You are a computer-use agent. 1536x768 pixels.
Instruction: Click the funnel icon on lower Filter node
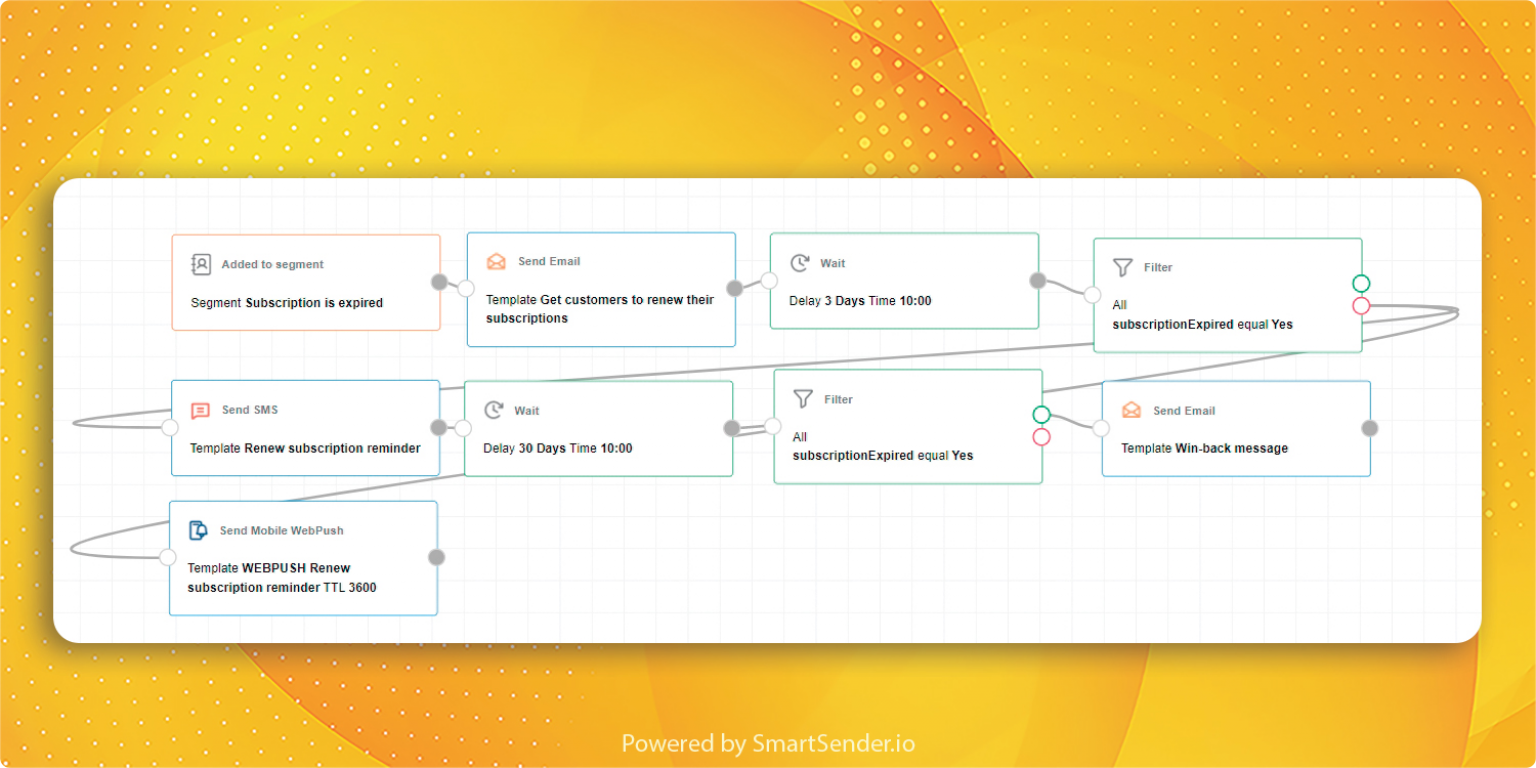coord(803,399)
